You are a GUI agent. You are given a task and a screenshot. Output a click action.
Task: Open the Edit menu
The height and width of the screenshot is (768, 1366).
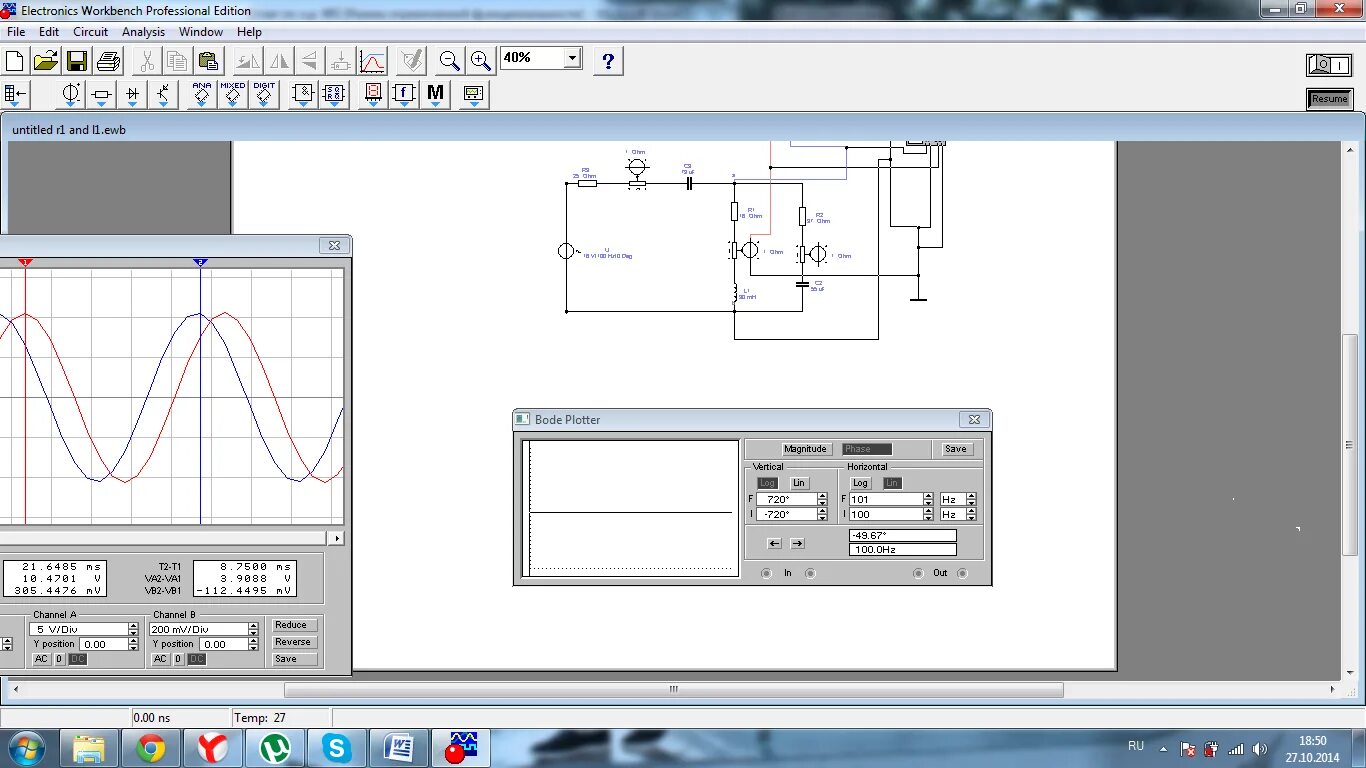pyautogui.click(x=49, y=32)
